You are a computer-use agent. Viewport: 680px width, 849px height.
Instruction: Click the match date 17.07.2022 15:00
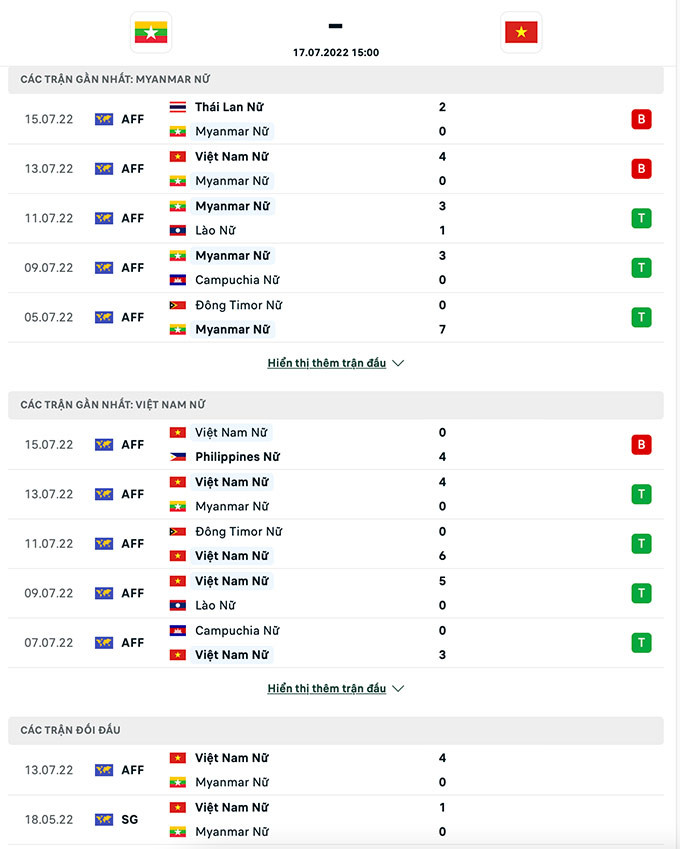click(336, 52)
